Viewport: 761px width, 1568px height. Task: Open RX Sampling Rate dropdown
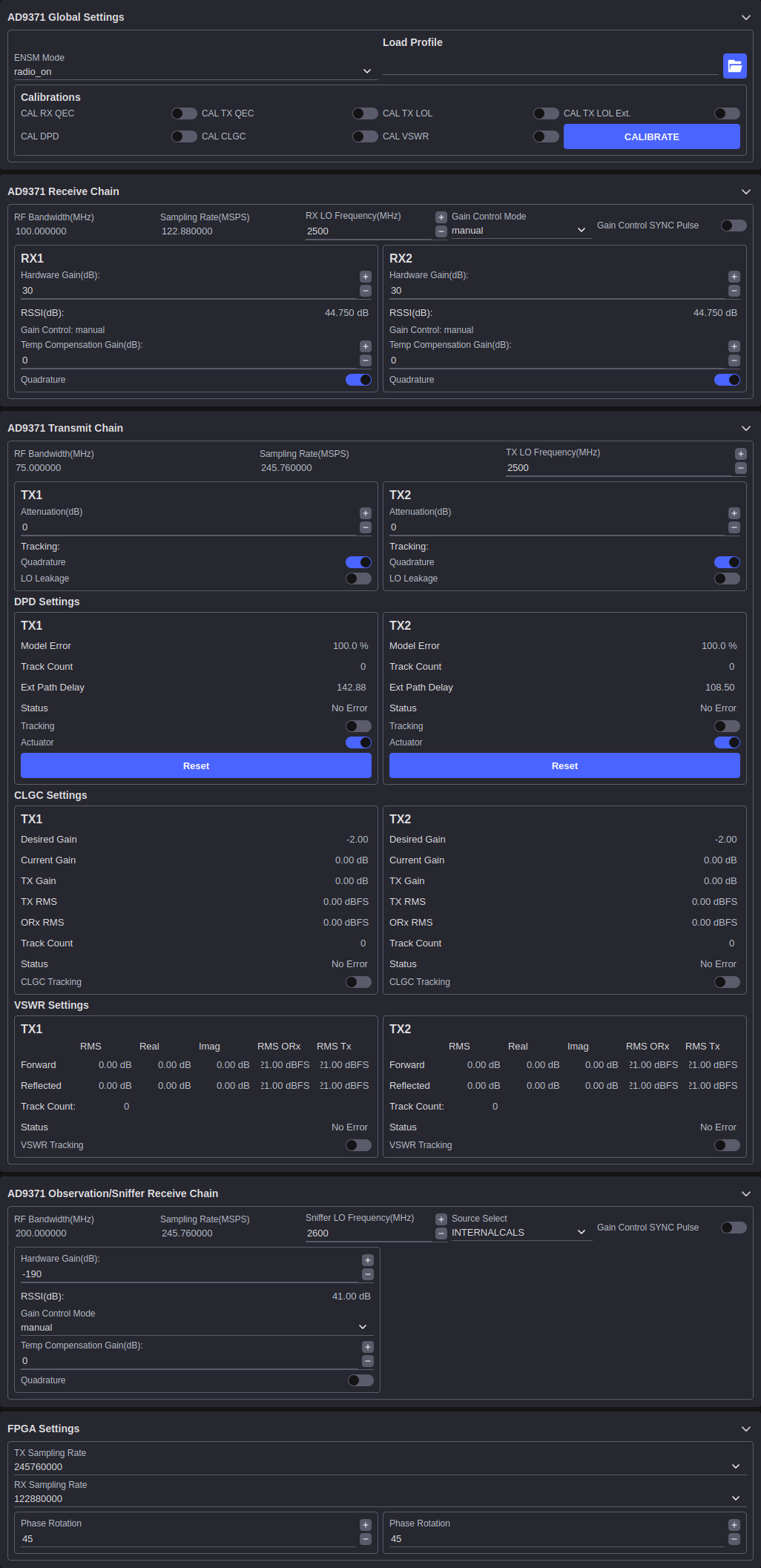(x=380, y=1499)
